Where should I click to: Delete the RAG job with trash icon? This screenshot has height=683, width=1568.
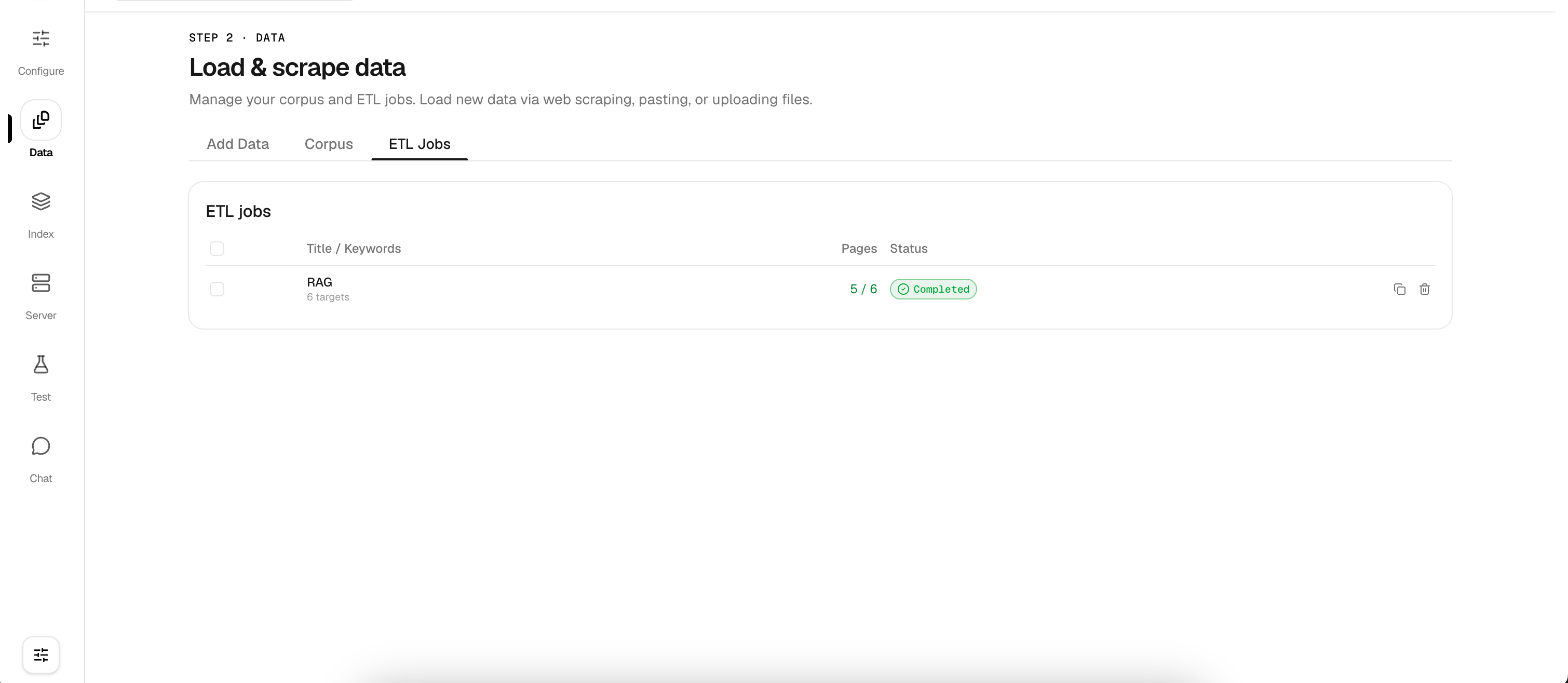tap(1424, 289)
